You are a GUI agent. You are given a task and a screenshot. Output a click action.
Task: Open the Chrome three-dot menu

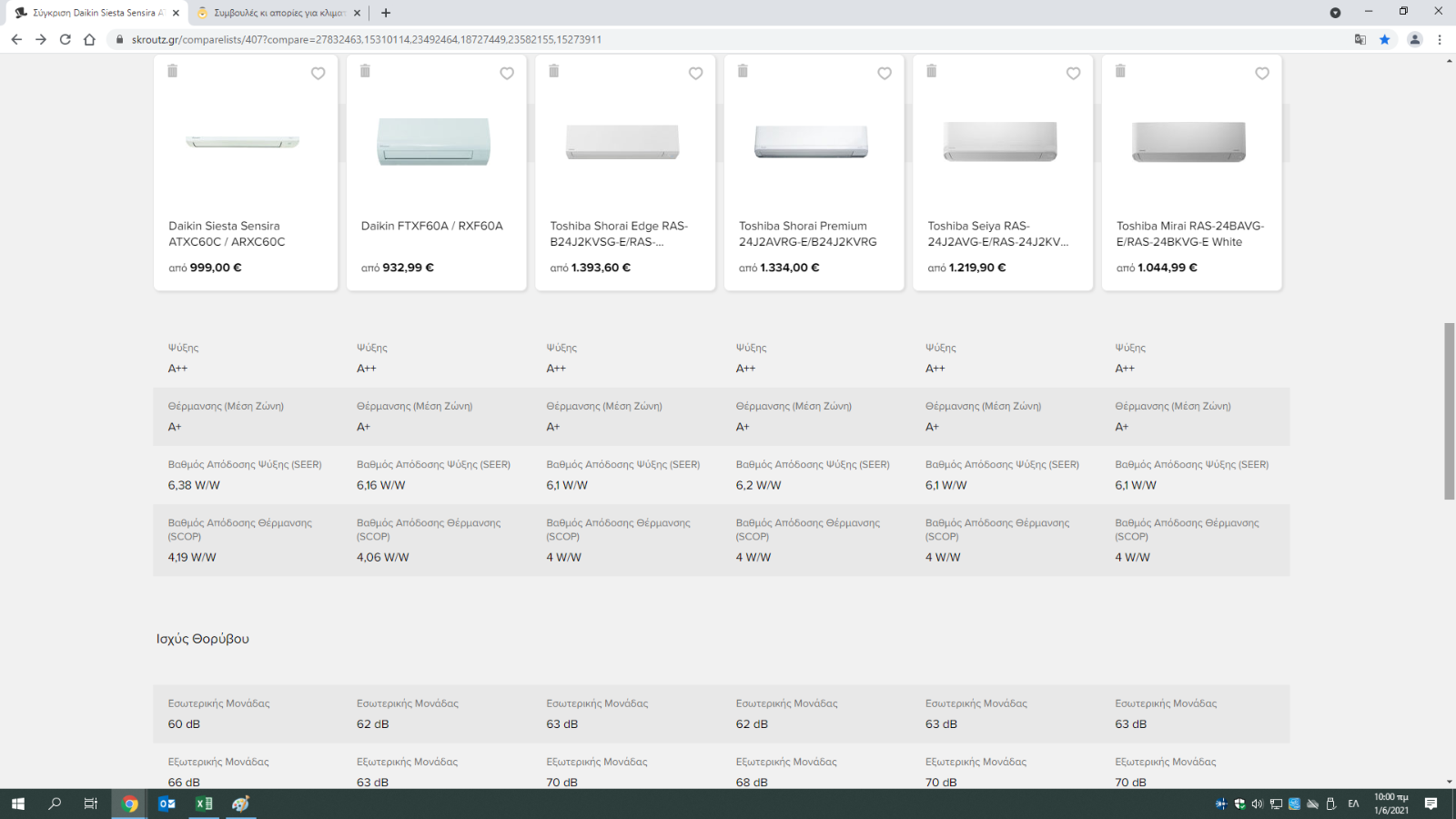click(1440, 39)
